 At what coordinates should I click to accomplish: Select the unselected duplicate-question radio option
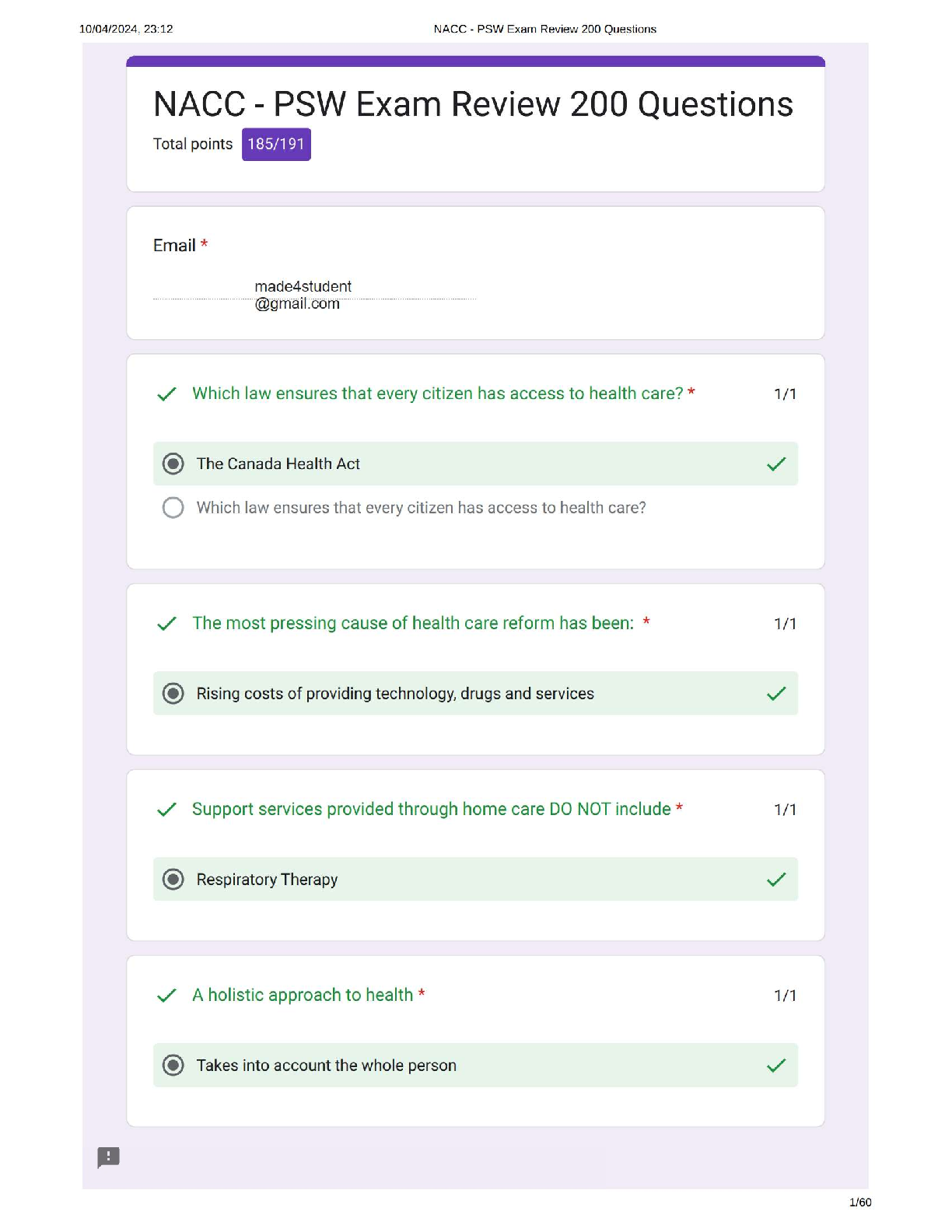(x=173, y=508)
